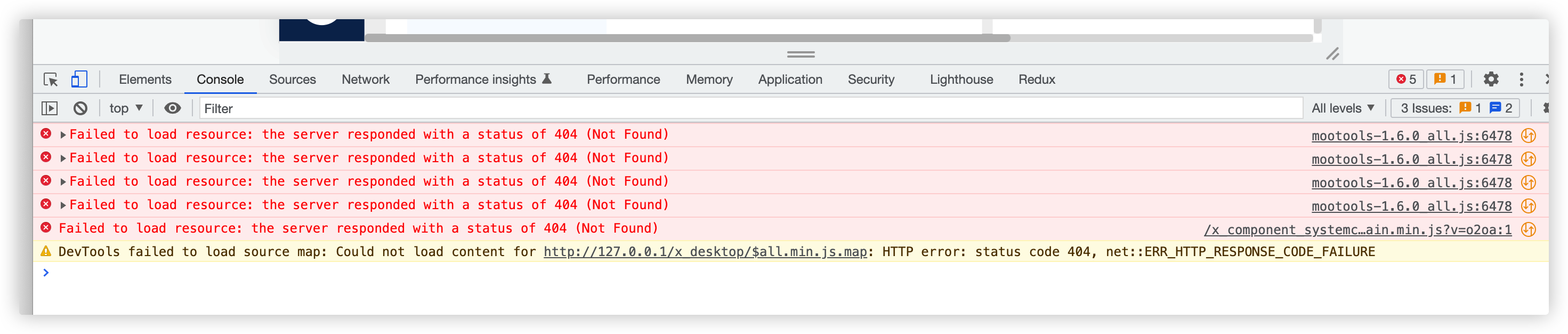The height and width of the screenshot is (334, 1568).
Task: Open the All levels log filter dropdown
Action: pos(1343,108)
